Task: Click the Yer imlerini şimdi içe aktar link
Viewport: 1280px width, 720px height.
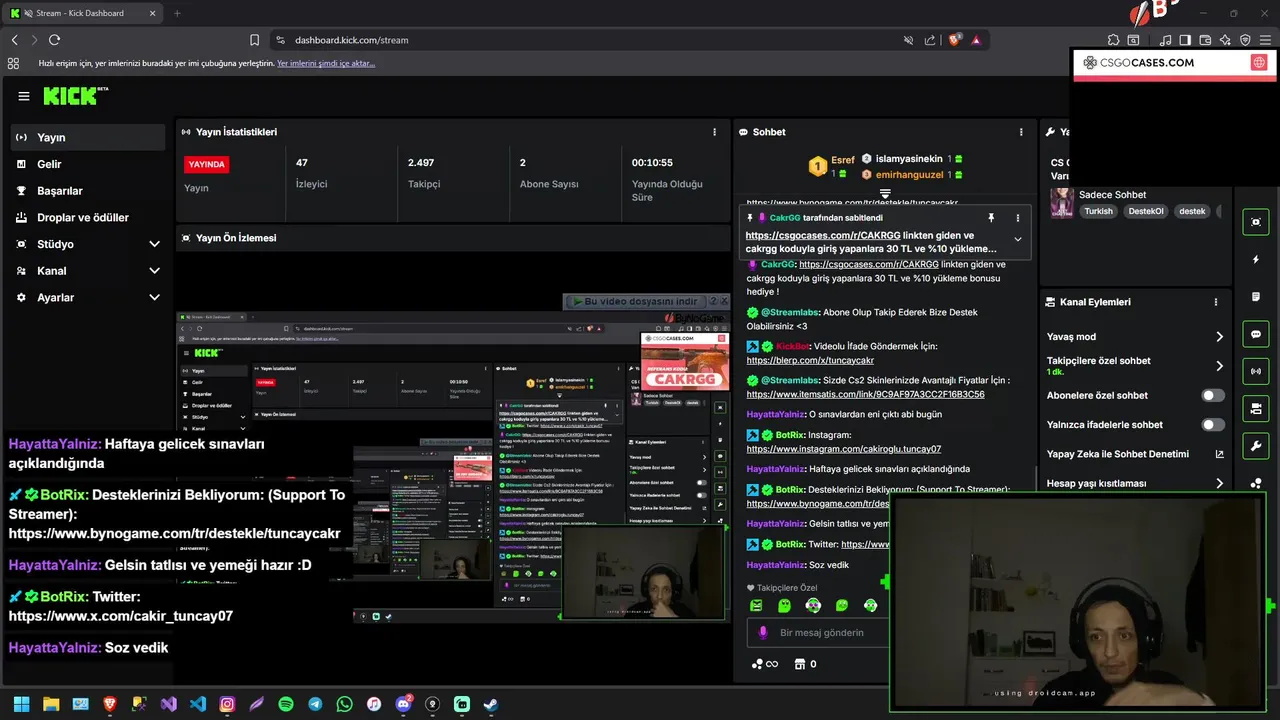Action: [326, 63]
